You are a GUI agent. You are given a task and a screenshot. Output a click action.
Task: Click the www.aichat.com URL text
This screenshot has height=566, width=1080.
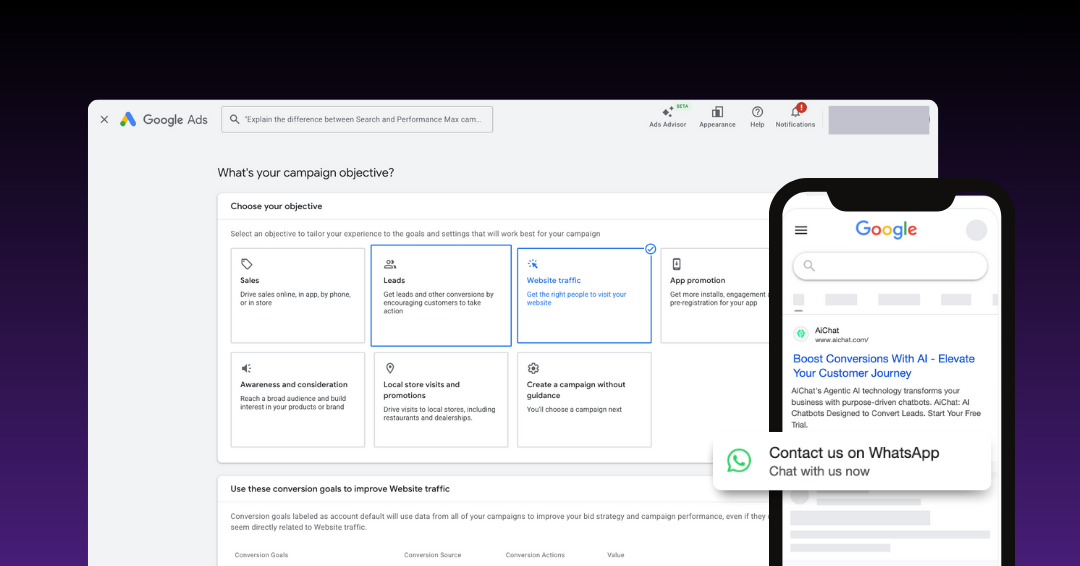pos(842,339)
